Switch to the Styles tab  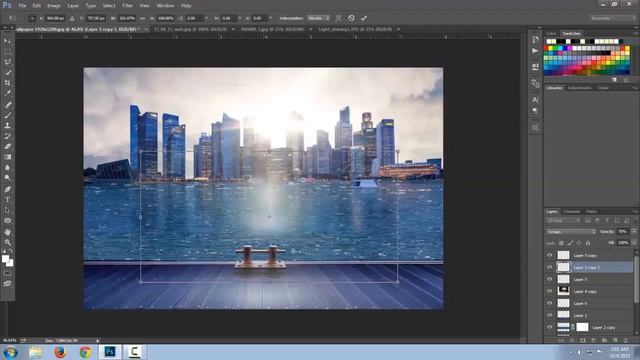click(x=603, y=88)
